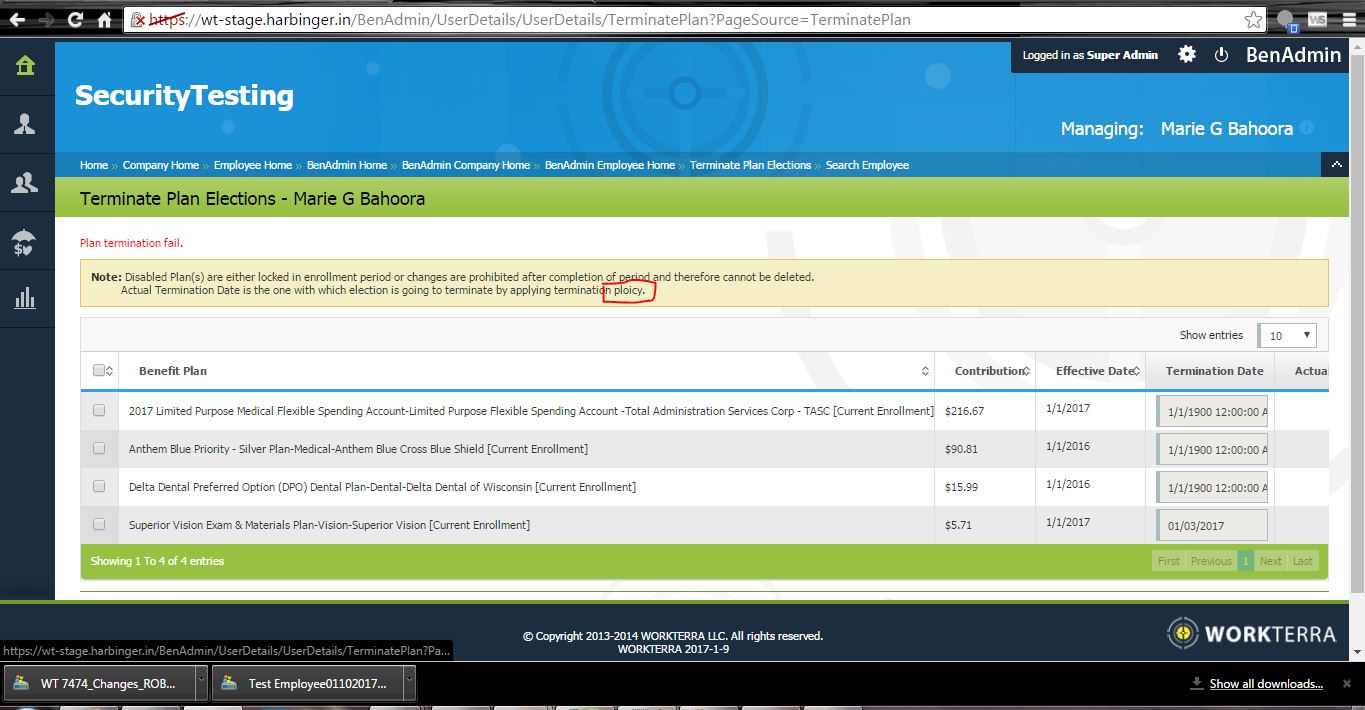Collapse the header with the arrow toggle

tap(1335, 165)
